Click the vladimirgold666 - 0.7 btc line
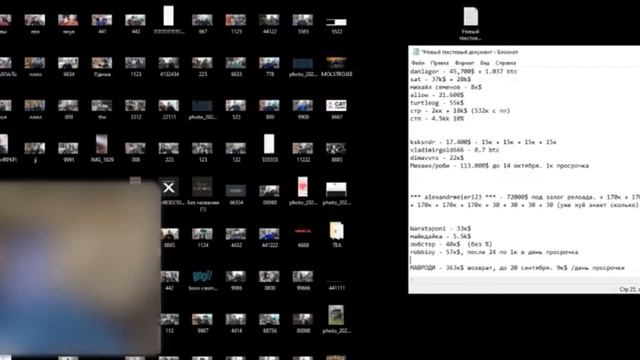 point(455,150)
